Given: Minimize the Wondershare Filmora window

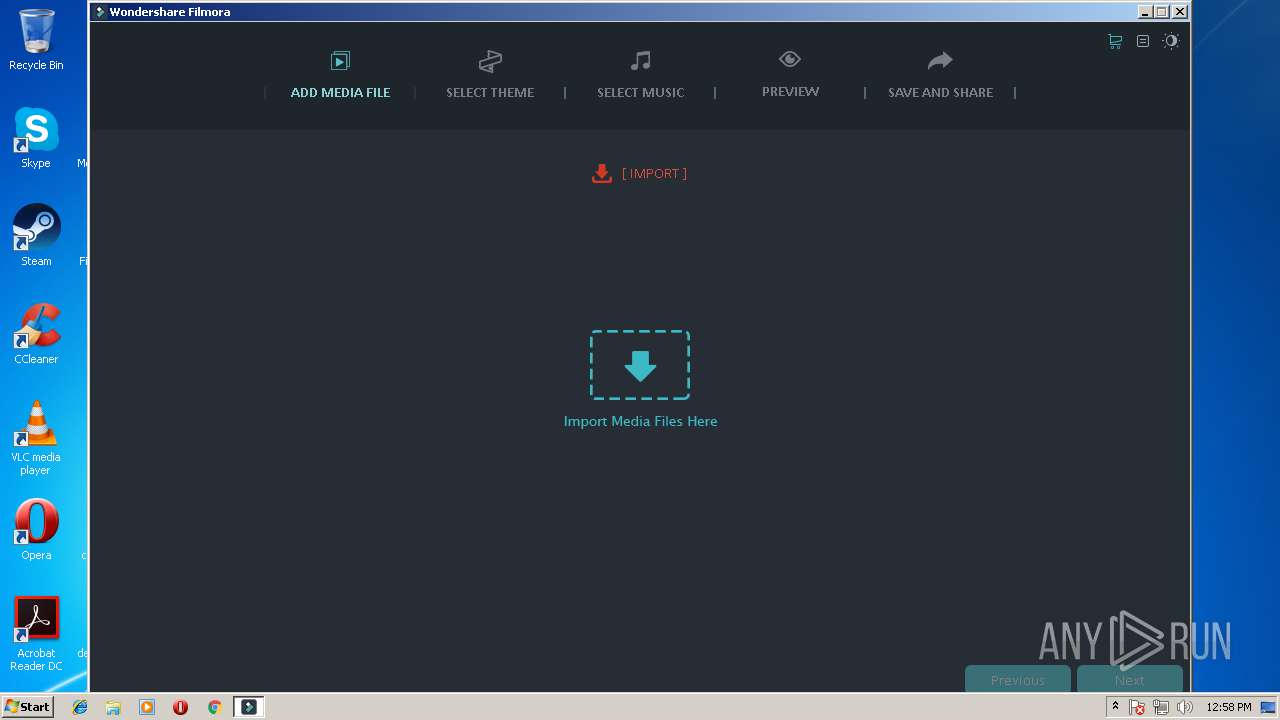Looking at the screenshot, I should (x=1145, y=12).
